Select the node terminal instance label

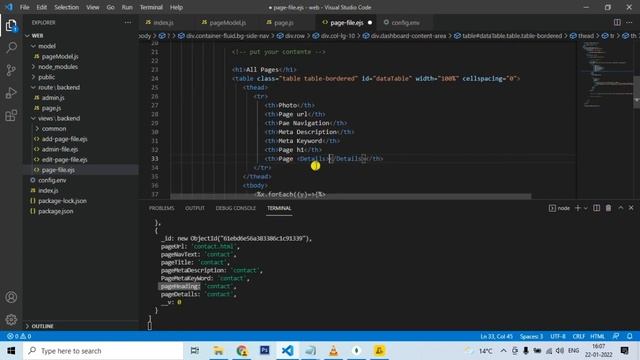[x=559, y=208]
